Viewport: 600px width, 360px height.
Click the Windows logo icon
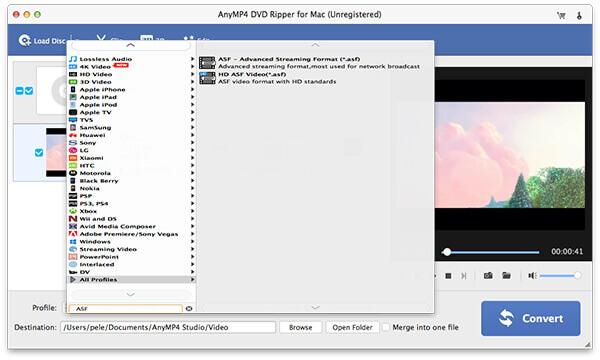[73, 241]
